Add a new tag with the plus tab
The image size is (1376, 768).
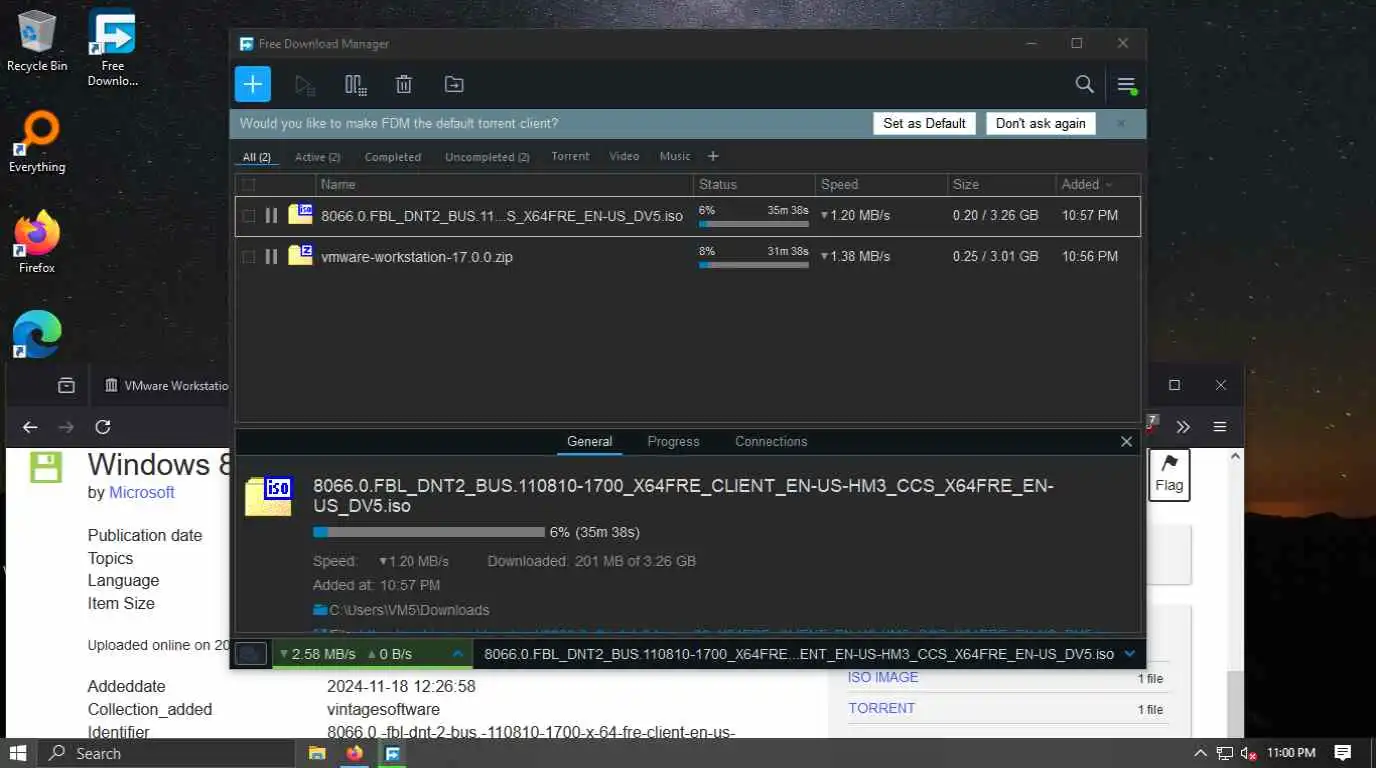click(713, 156)
